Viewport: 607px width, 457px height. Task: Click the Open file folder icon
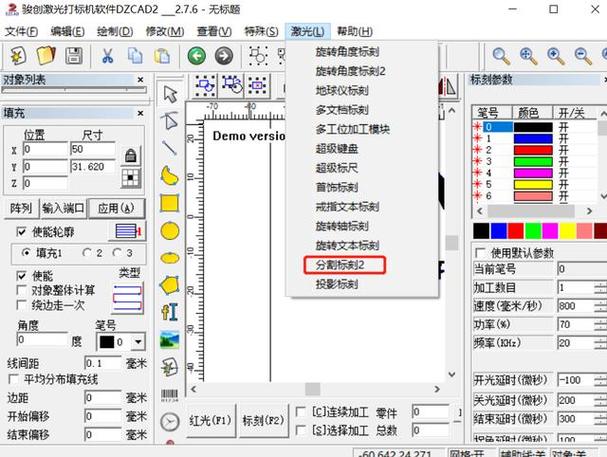click(x=46, y=56)
